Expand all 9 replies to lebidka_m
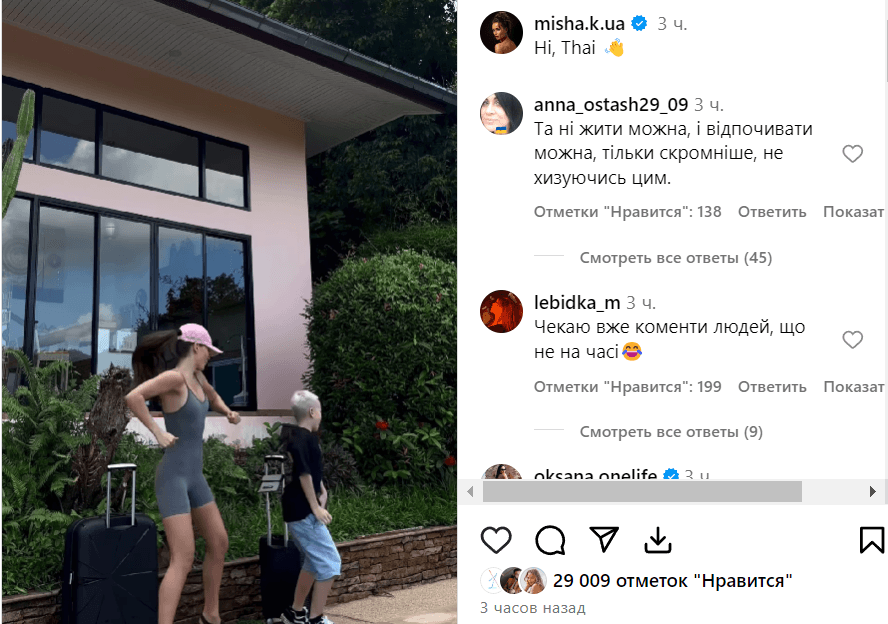Screen dimensions: 888x624 coord(671,431)
